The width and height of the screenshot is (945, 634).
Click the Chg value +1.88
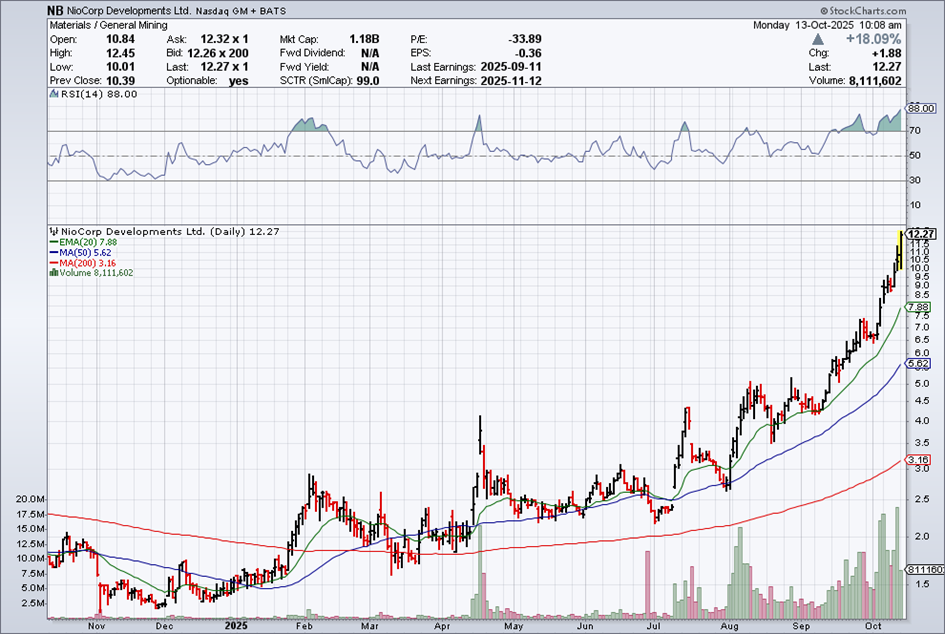(887, 53)
